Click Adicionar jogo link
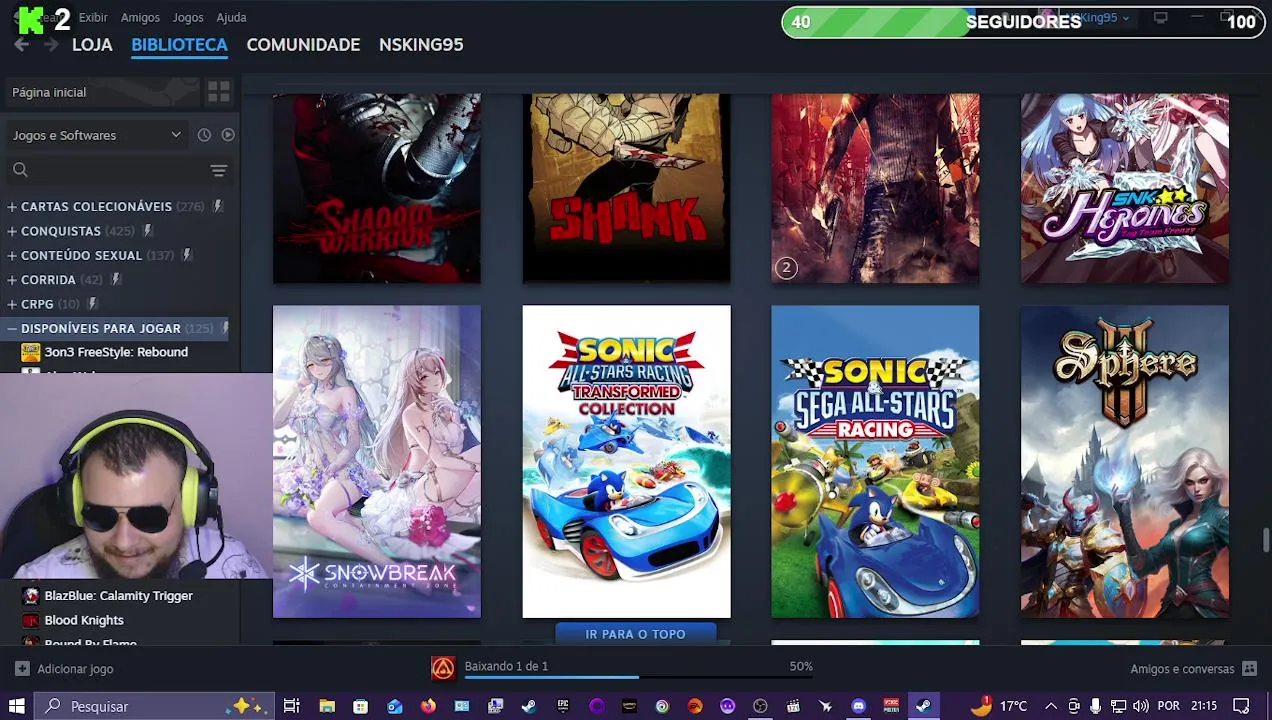The width and height of the screenshot is (1272, 720). tap(75, 669)
